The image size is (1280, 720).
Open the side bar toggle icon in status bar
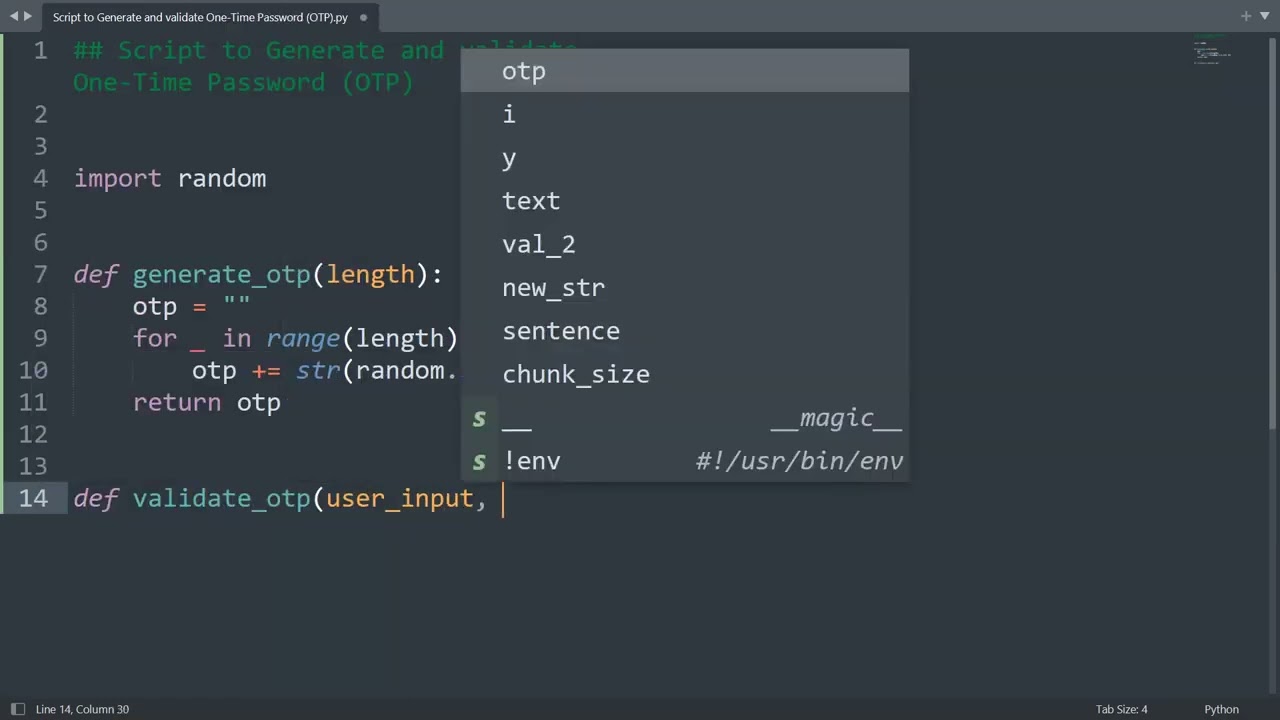point(17,709)
